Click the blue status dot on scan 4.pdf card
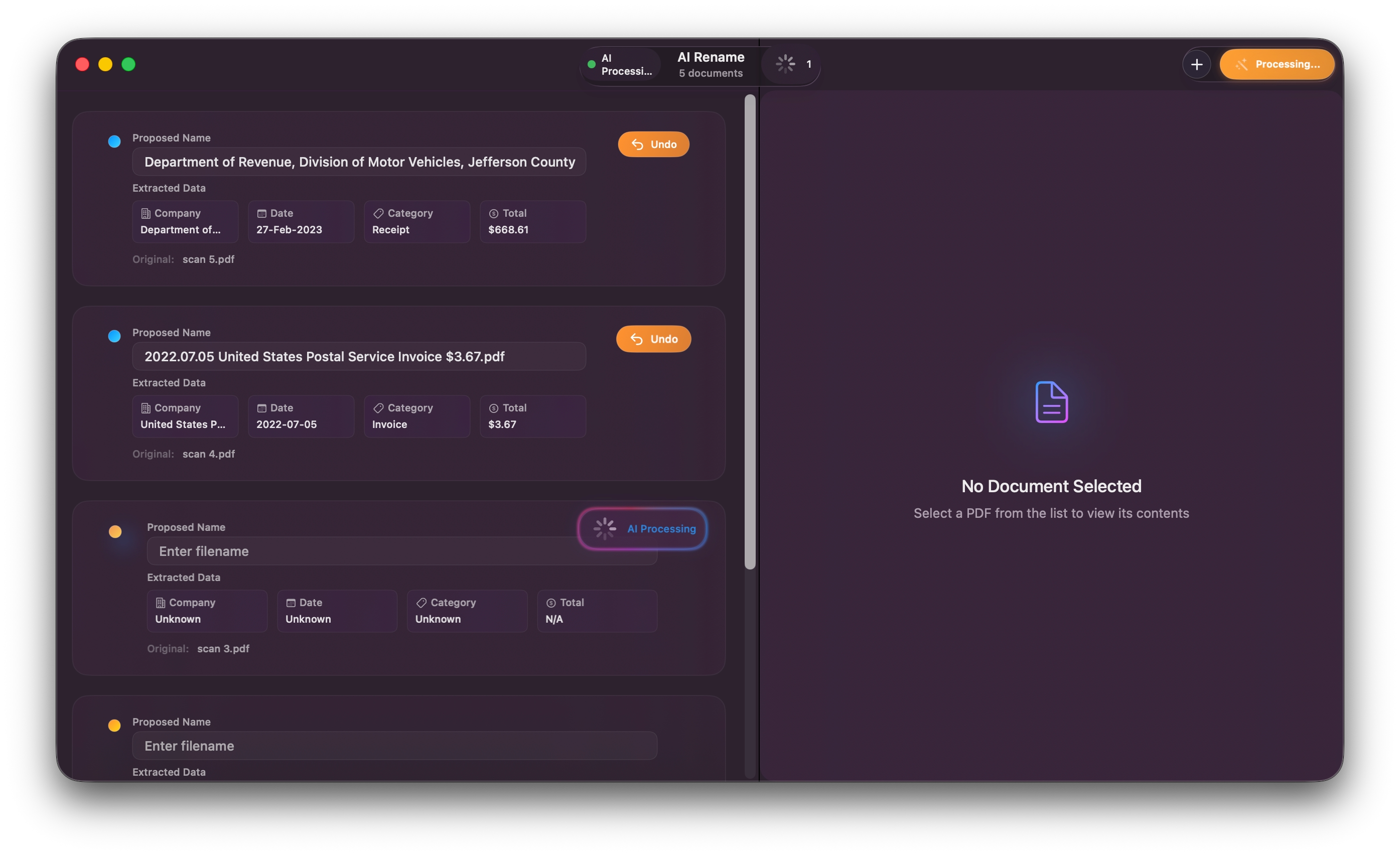This screenshot has height=856, width=1400. point(114,336)
